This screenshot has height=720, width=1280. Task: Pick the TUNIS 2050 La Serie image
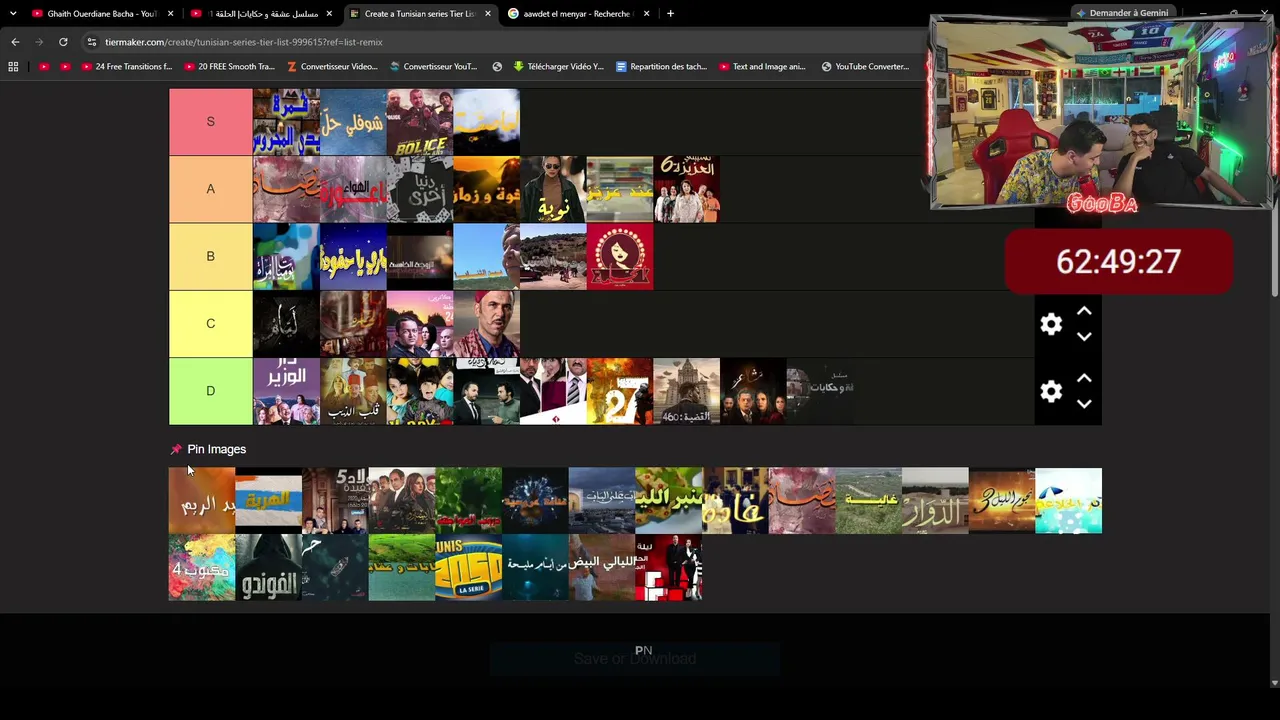point(469,567)
